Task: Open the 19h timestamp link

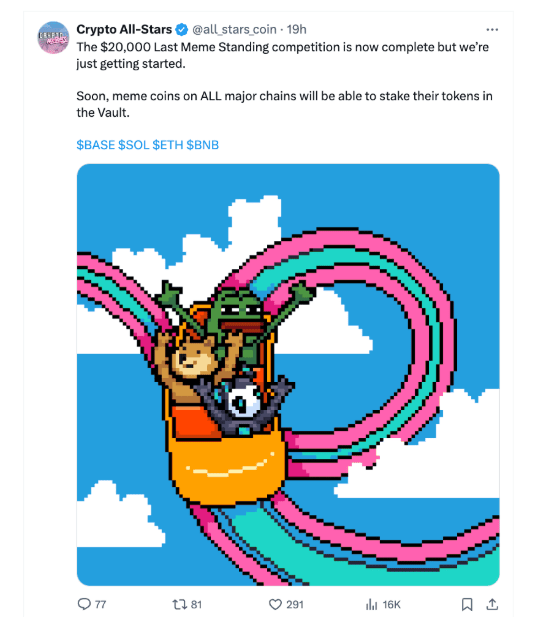Action: [x=297, y=30]
